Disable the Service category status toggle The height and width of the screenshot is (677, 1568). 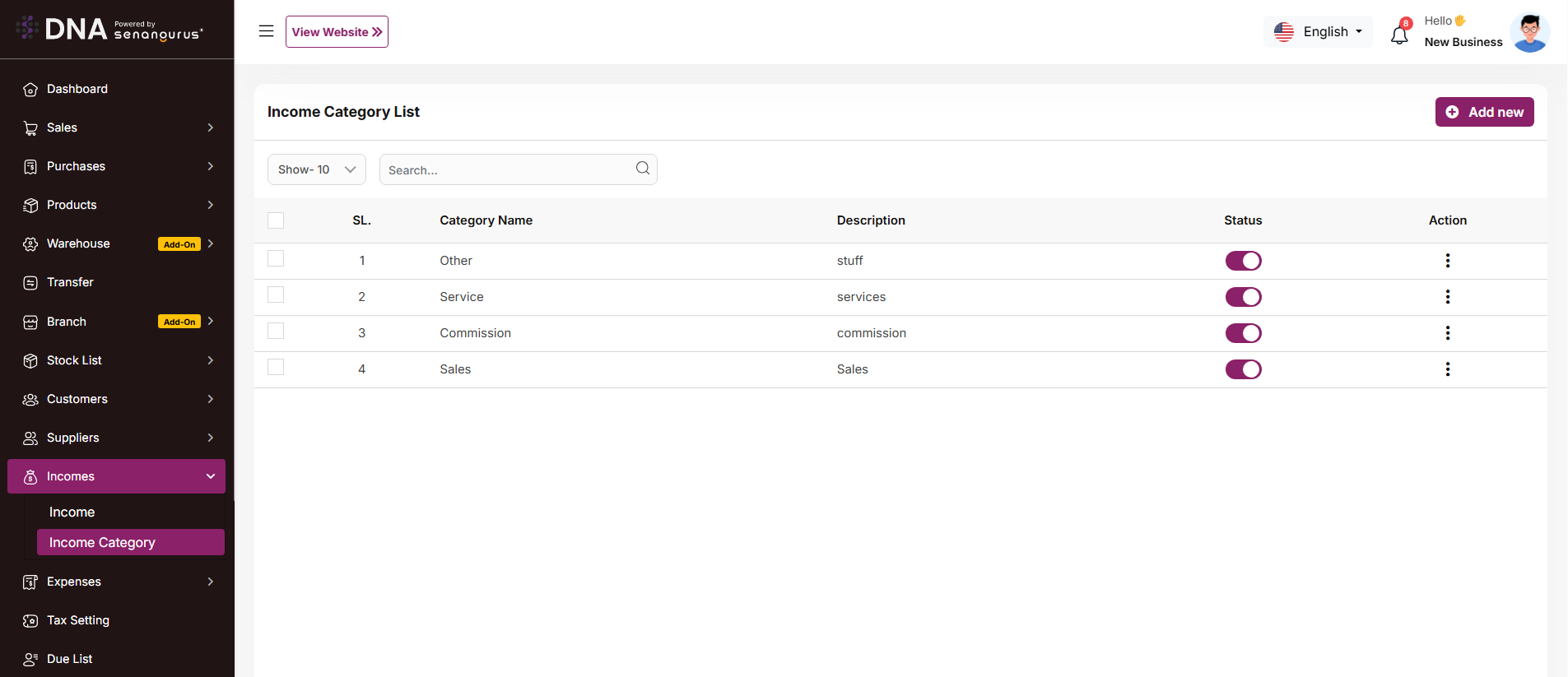1243,297
